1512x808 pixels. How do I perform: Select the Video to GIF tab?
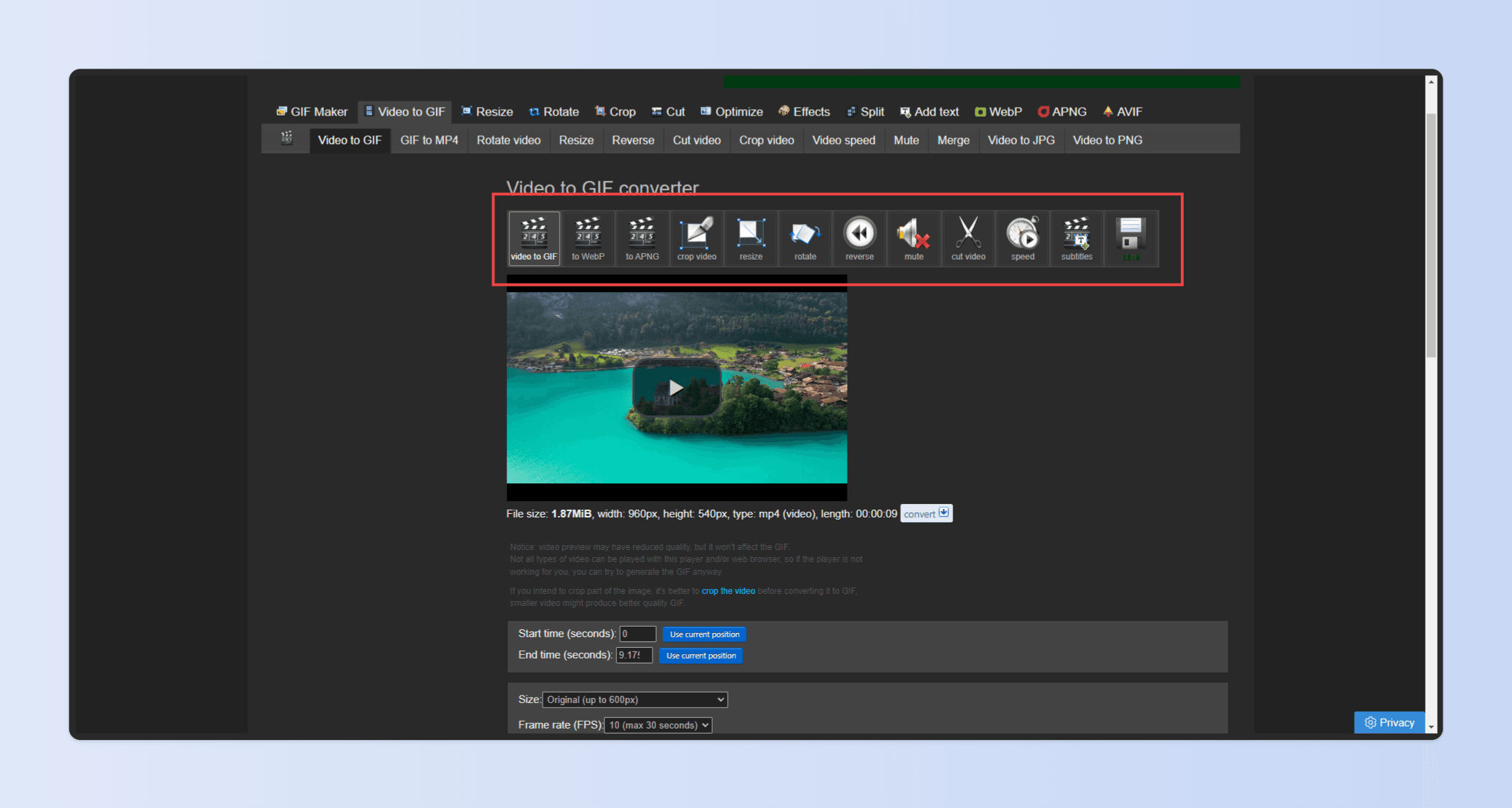[349, 140]
